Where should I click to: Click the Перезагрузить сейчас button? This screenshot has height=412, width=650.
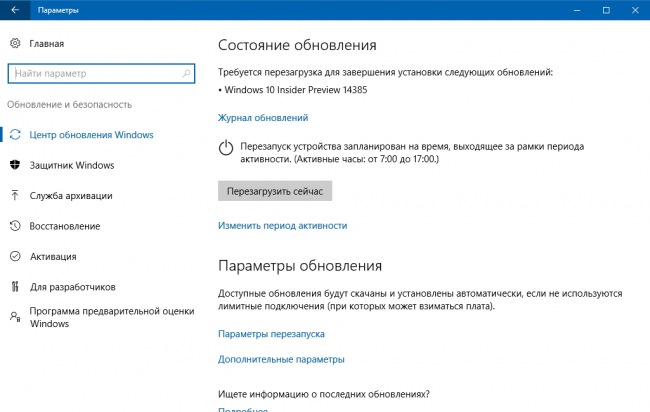[275, 191]
